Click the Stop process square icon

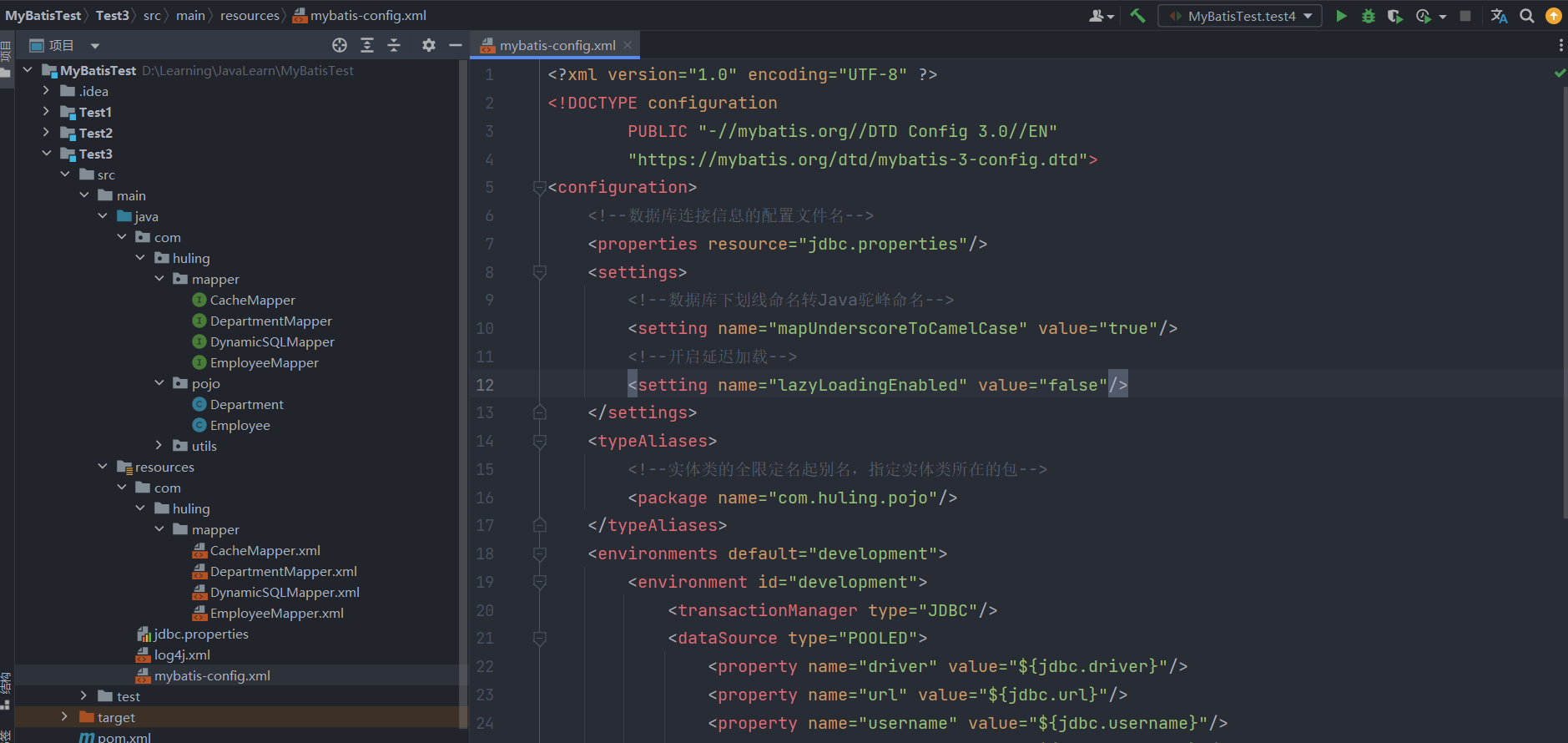tap(1465, 16)
